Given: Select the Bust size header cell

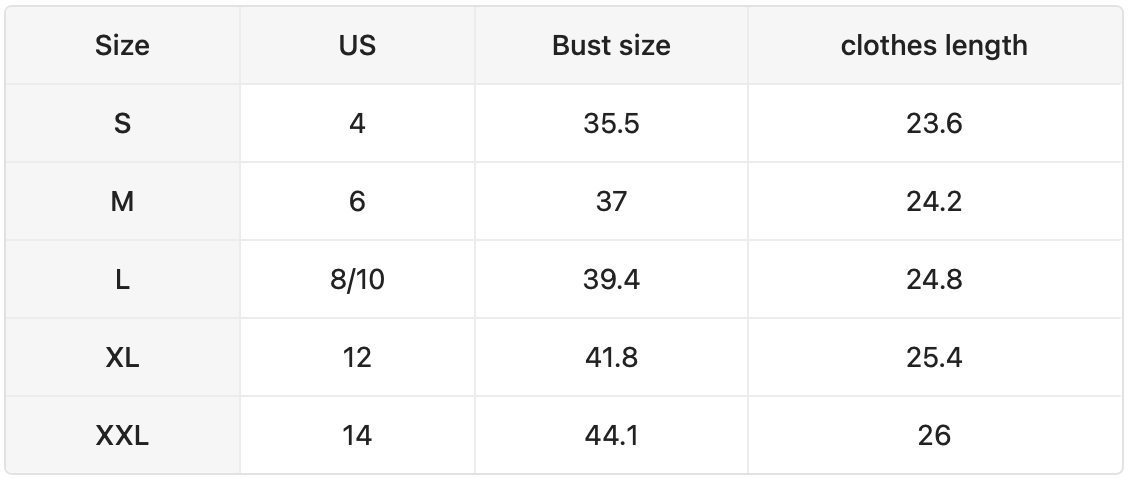Looking at the screenshot, I should pos(611,45).
